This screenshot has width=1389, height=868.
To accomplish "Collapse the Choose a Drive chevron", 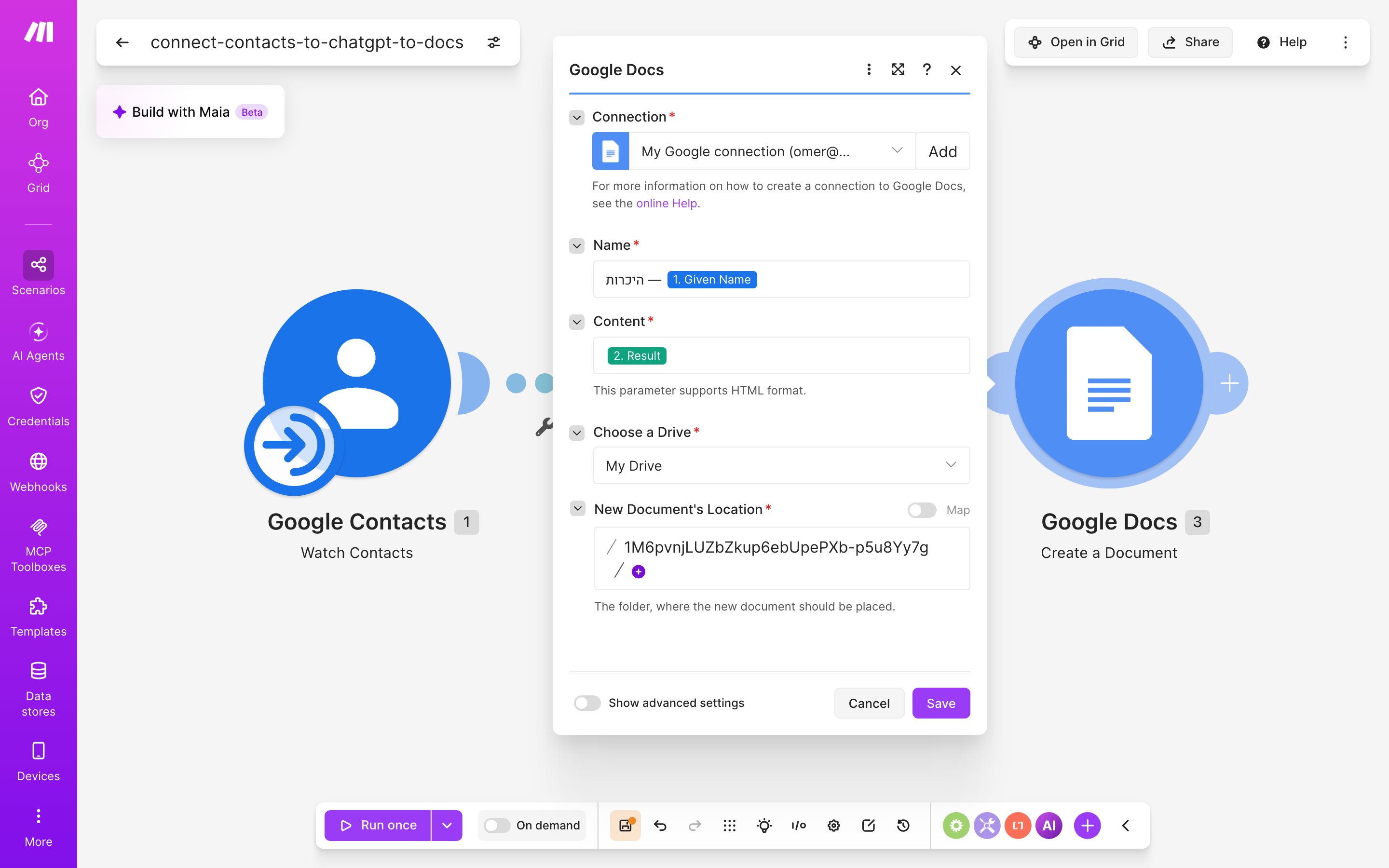I will (x=577, y=432).
